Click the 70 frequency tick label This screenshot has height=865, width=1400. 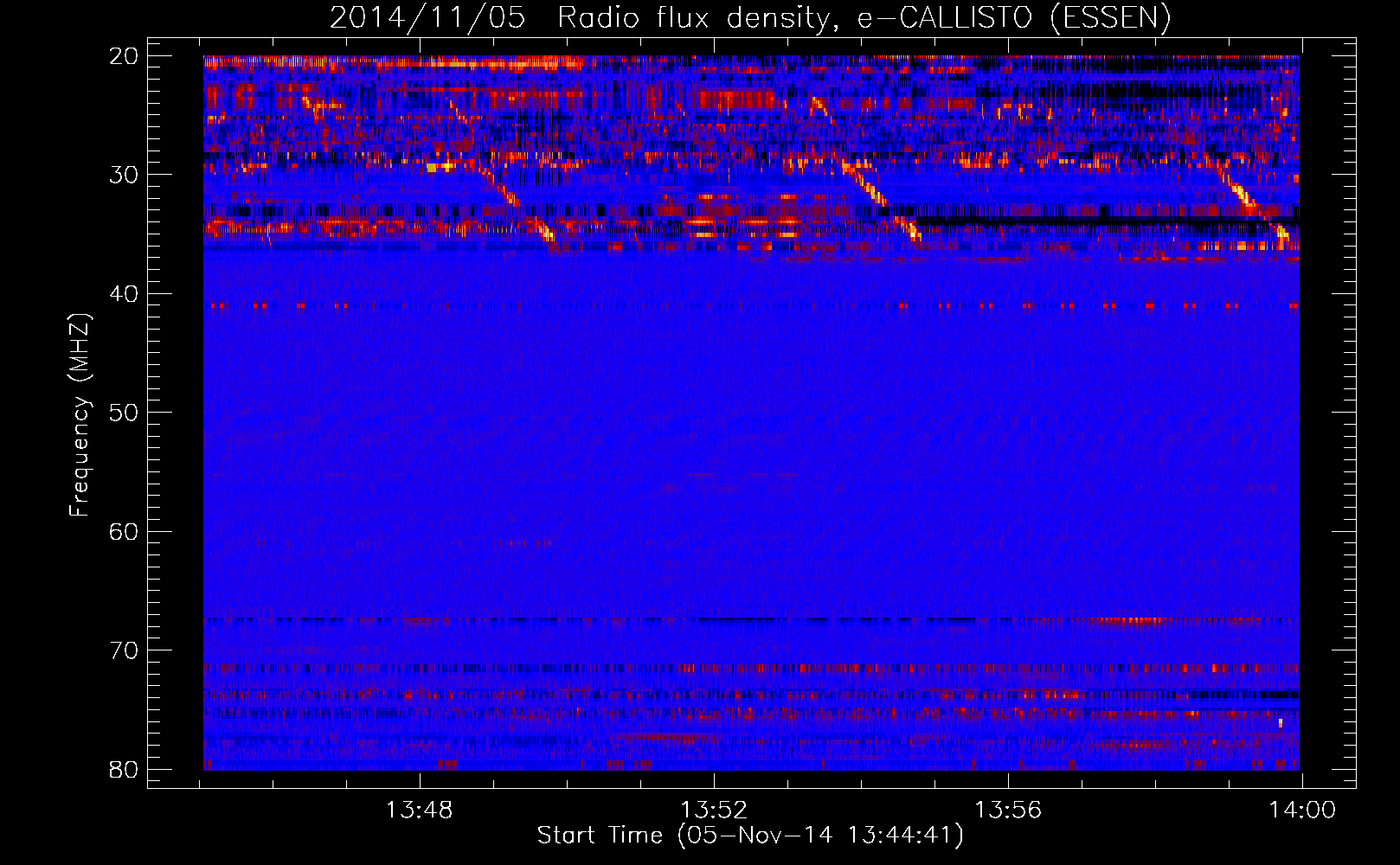pos(125,650)
